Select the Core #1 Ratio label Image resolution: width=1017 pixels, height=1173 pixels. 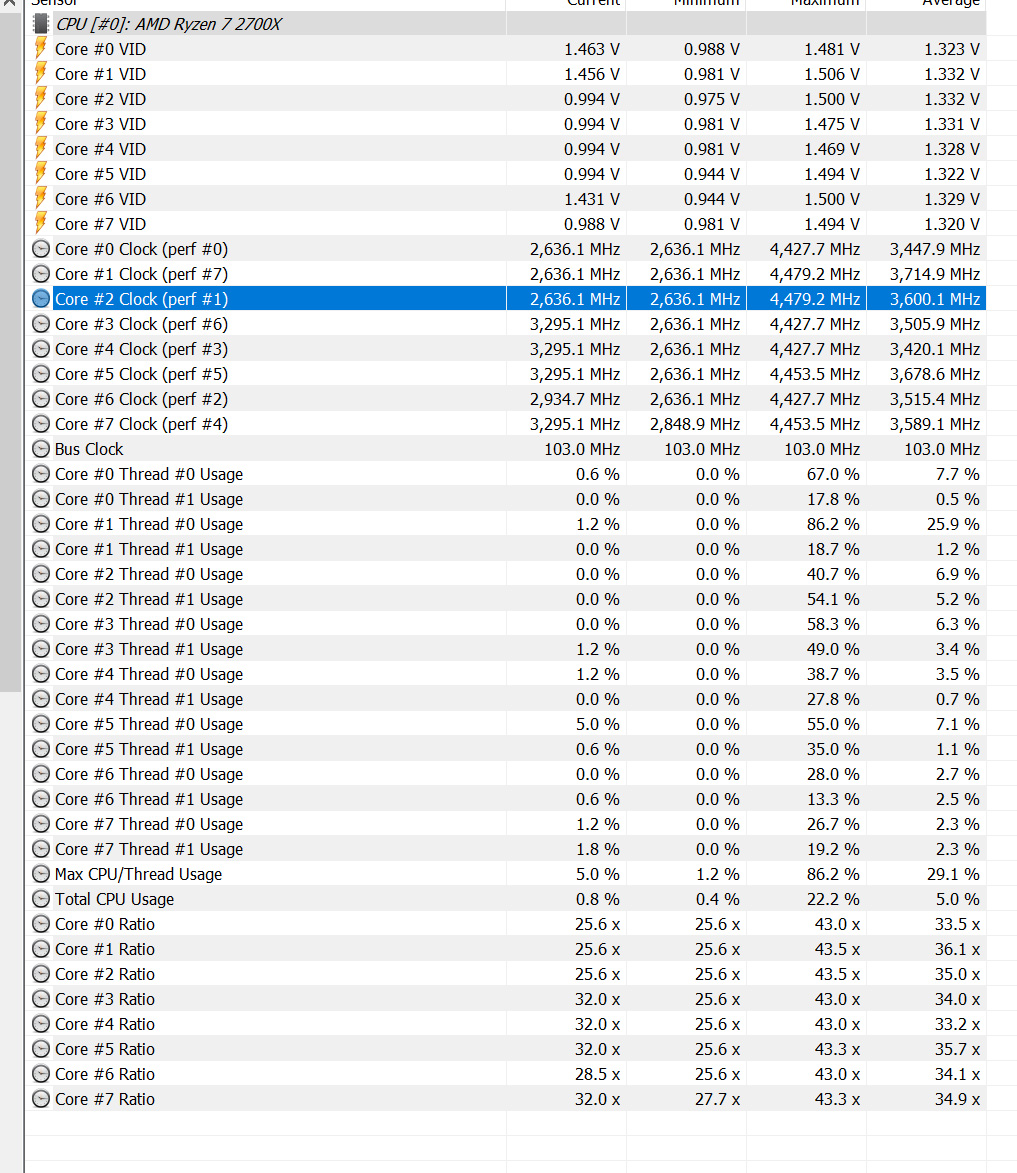click(105, 949)
